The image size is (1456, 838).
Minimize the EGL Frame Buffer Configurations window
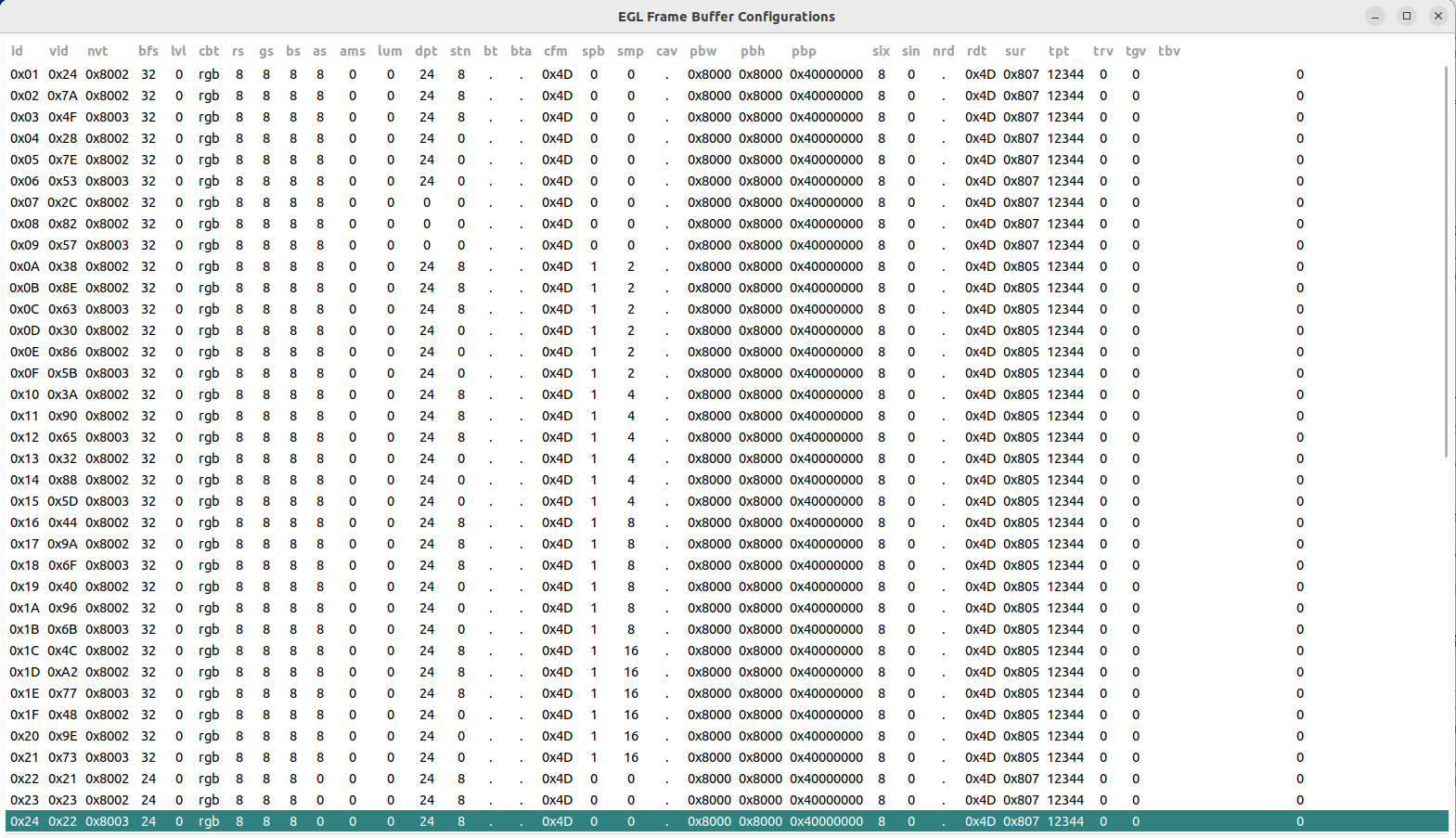(1375, 16)
